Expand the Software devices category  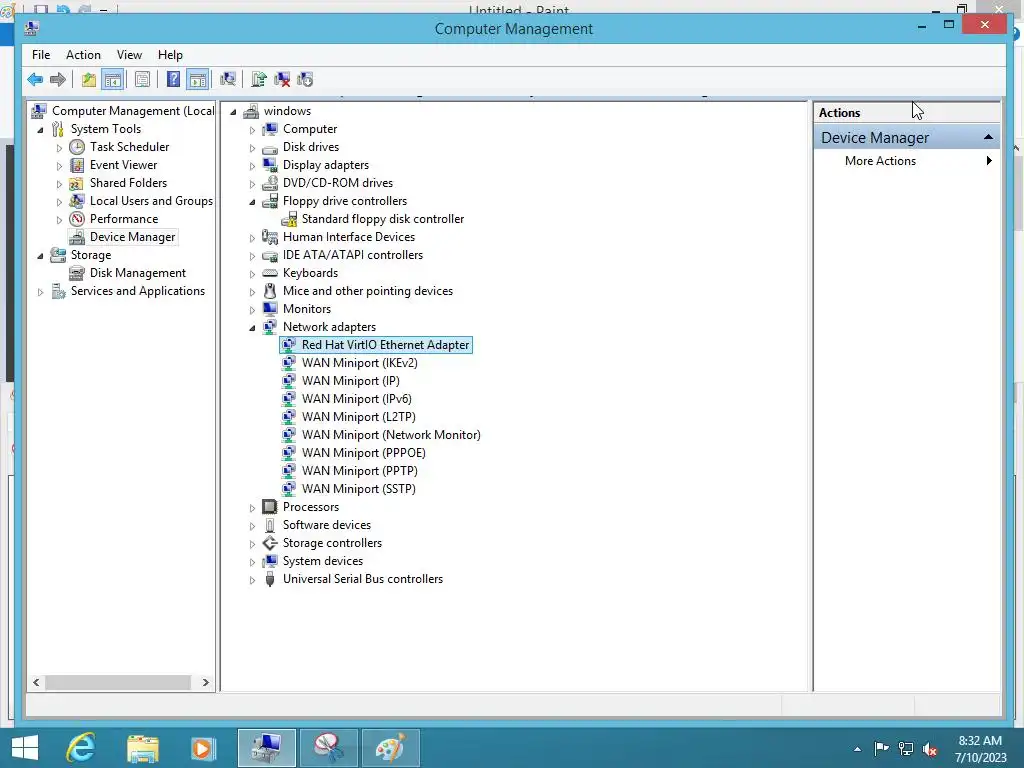(252, 526)
